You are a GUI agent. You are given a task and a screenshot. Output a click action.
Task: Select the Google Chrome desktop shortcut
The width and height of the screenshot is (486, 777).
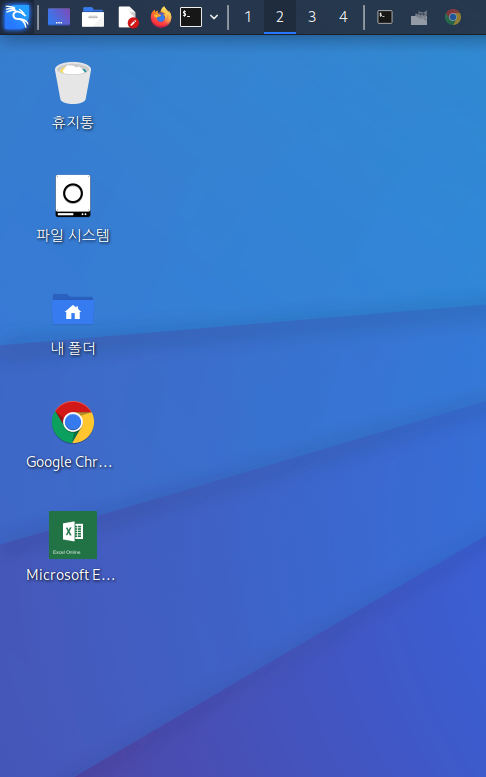(x=73, y=422)
